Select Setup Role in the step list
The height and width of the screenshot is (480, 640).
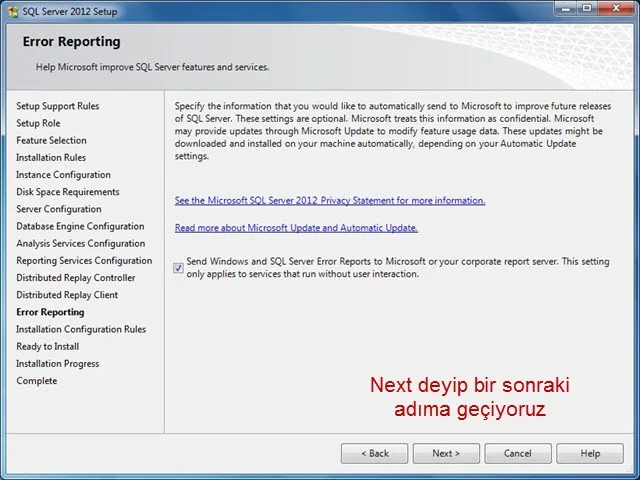(38, 123)
